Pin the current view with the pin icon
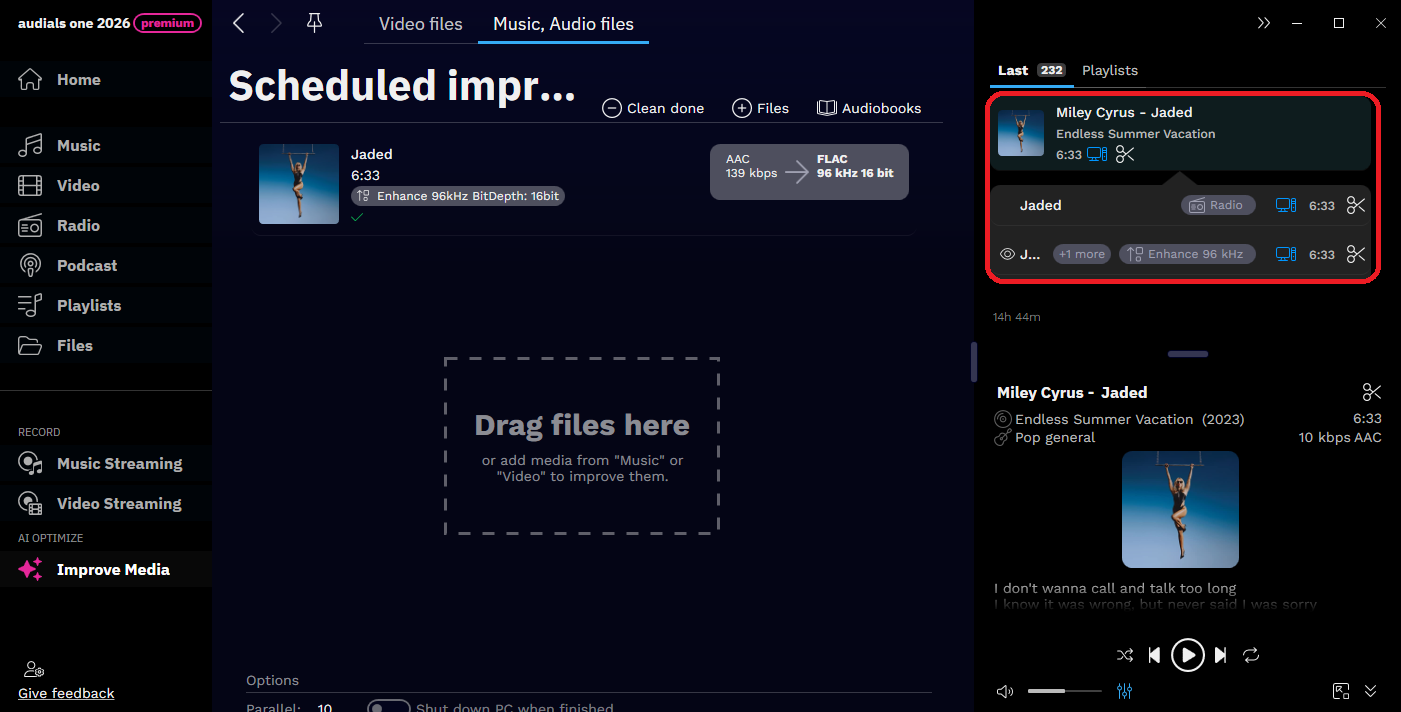Image resolution: width=1401 pixels, height=712 pixels. coord(314,22)
